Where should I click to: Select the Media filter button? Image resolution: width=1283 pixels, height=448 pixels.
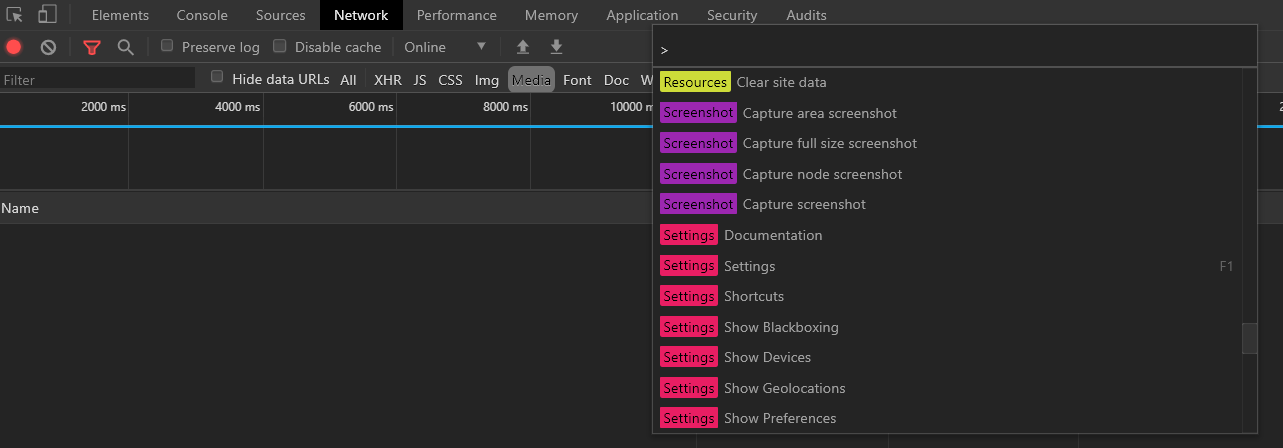[531, 80]
